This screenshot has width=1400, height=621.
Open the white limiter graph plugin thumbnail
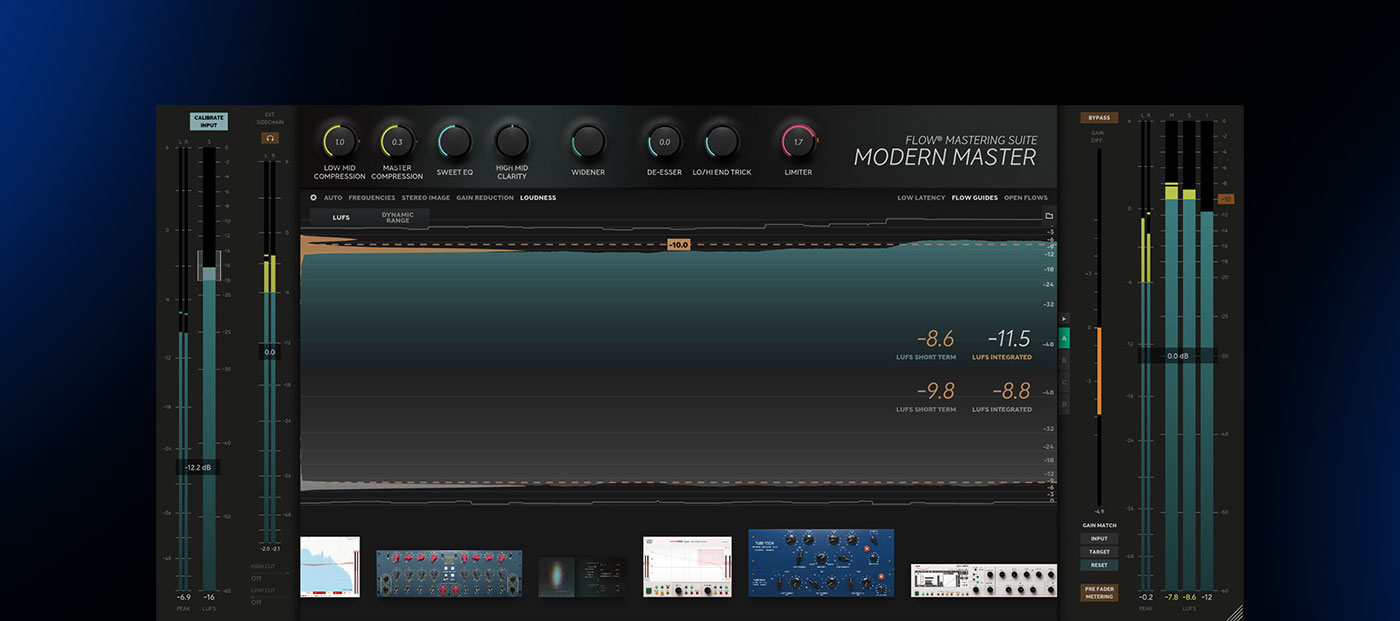(687, 567)
